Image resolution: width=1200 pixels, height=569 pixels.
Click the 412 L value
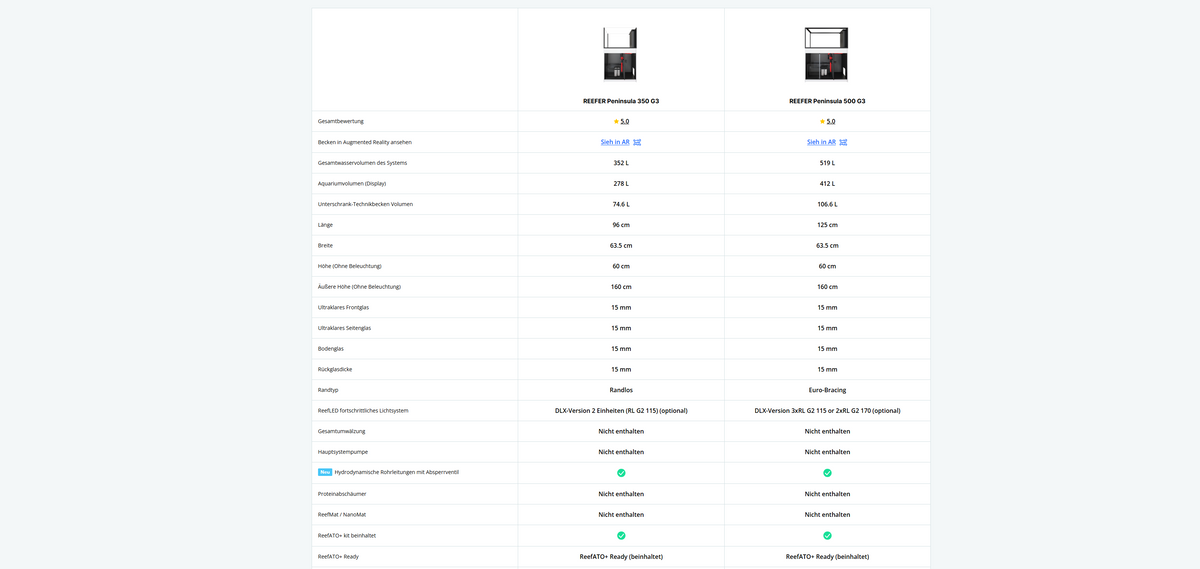pos(827,183)
